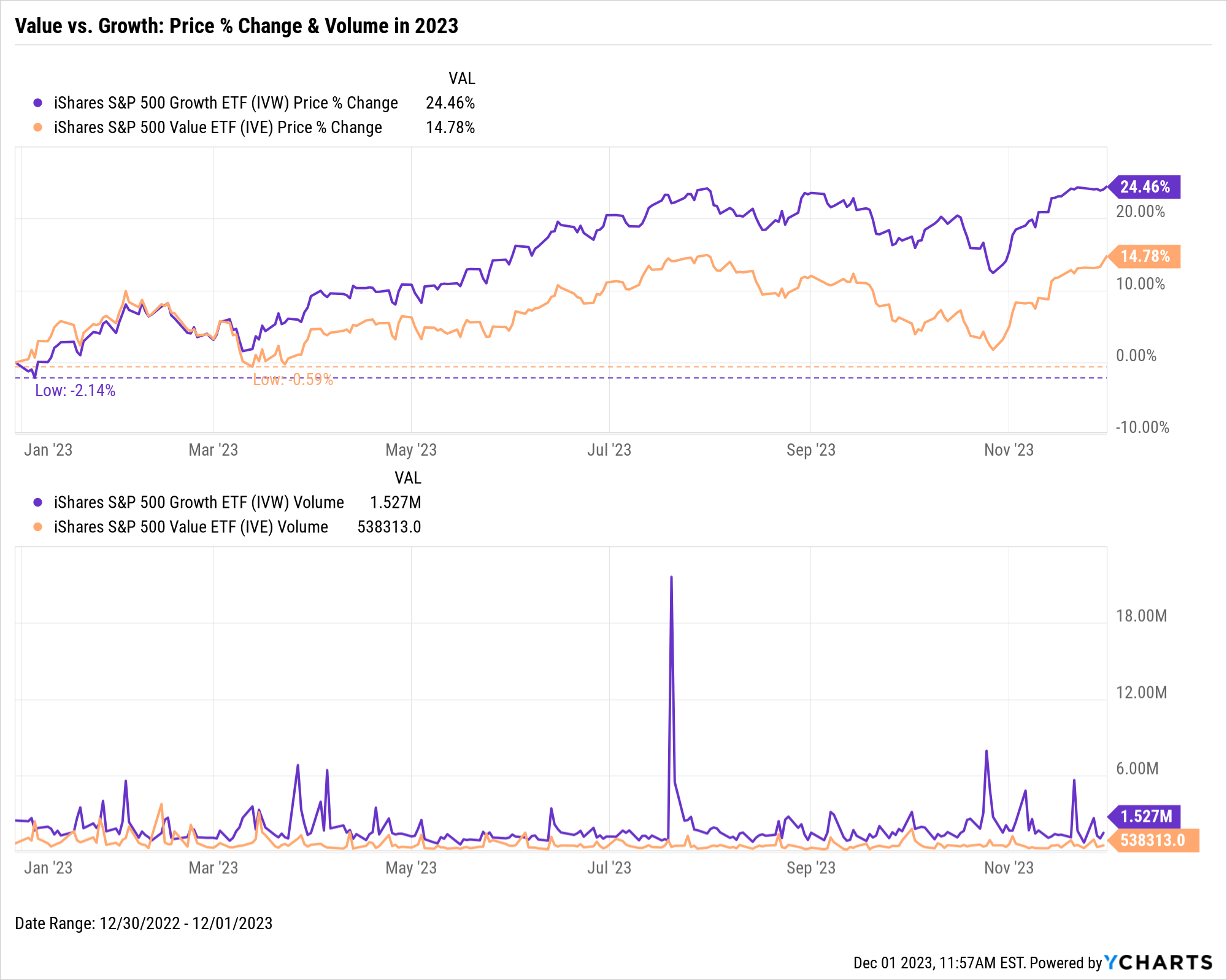The height and width of the screenshot is (980, 1227).
Task: Click the orange legend dot for IVE Volume
Action: (38, 527)
